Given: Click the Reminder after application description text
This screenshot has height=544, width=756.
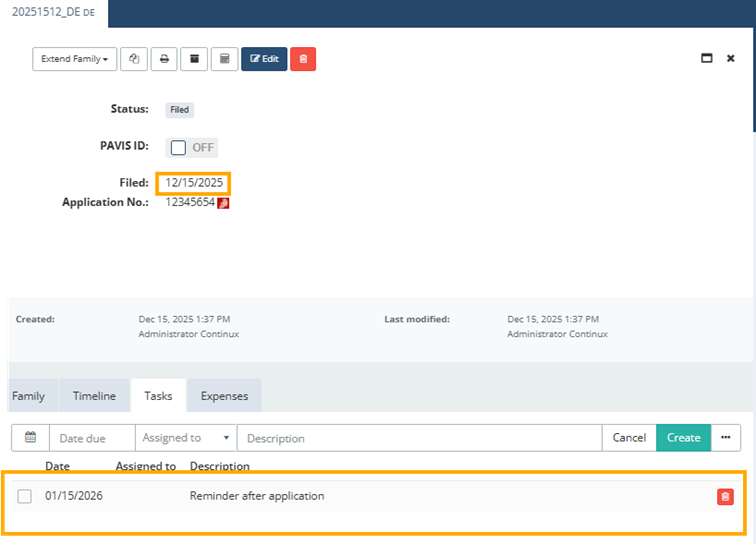Looking at the screenshot, I should click(257, 496).
